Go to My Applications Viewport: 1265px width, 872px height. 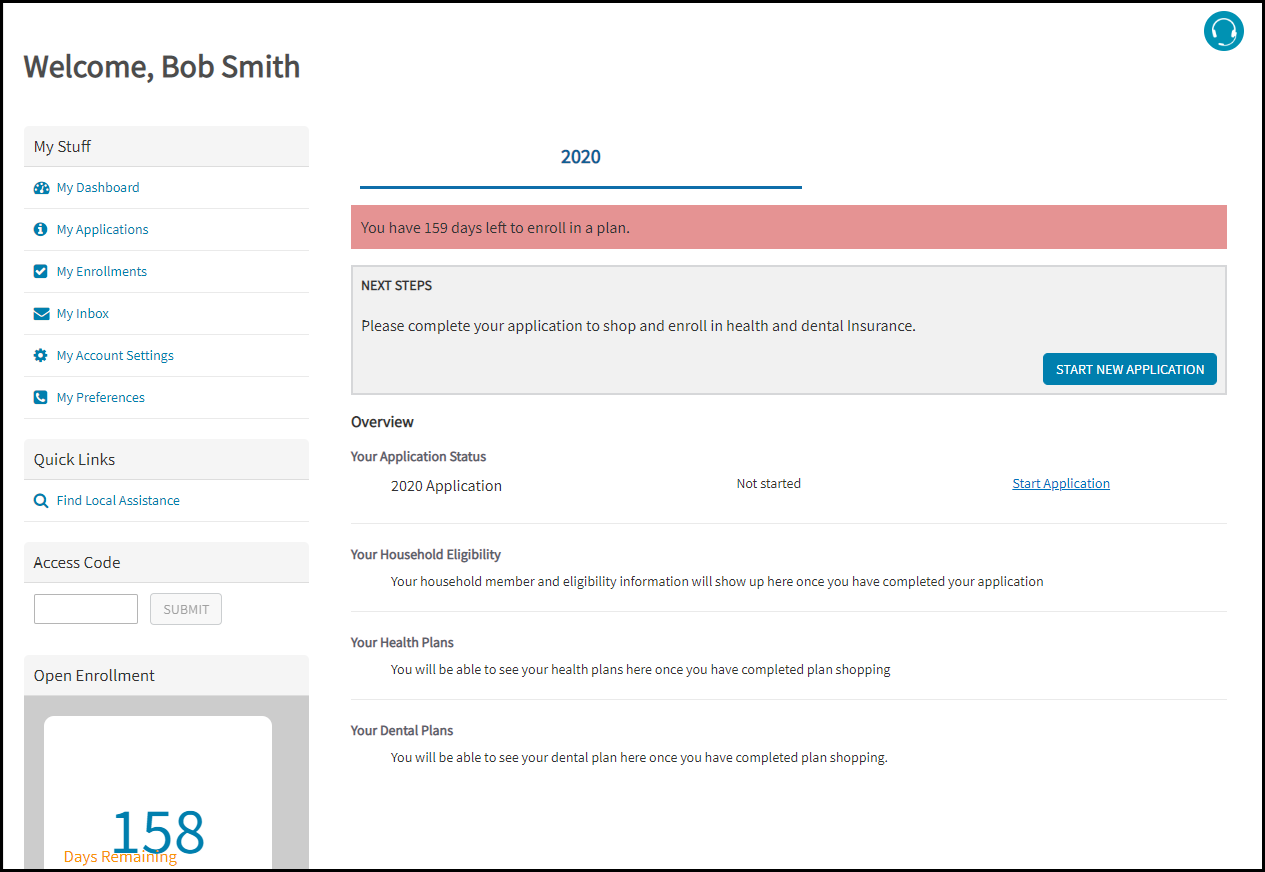point(102,229)
